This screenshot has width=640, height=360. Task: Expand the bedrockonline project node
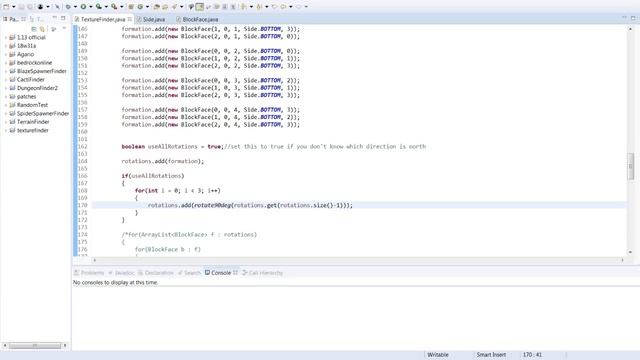[x=6, y=62]
